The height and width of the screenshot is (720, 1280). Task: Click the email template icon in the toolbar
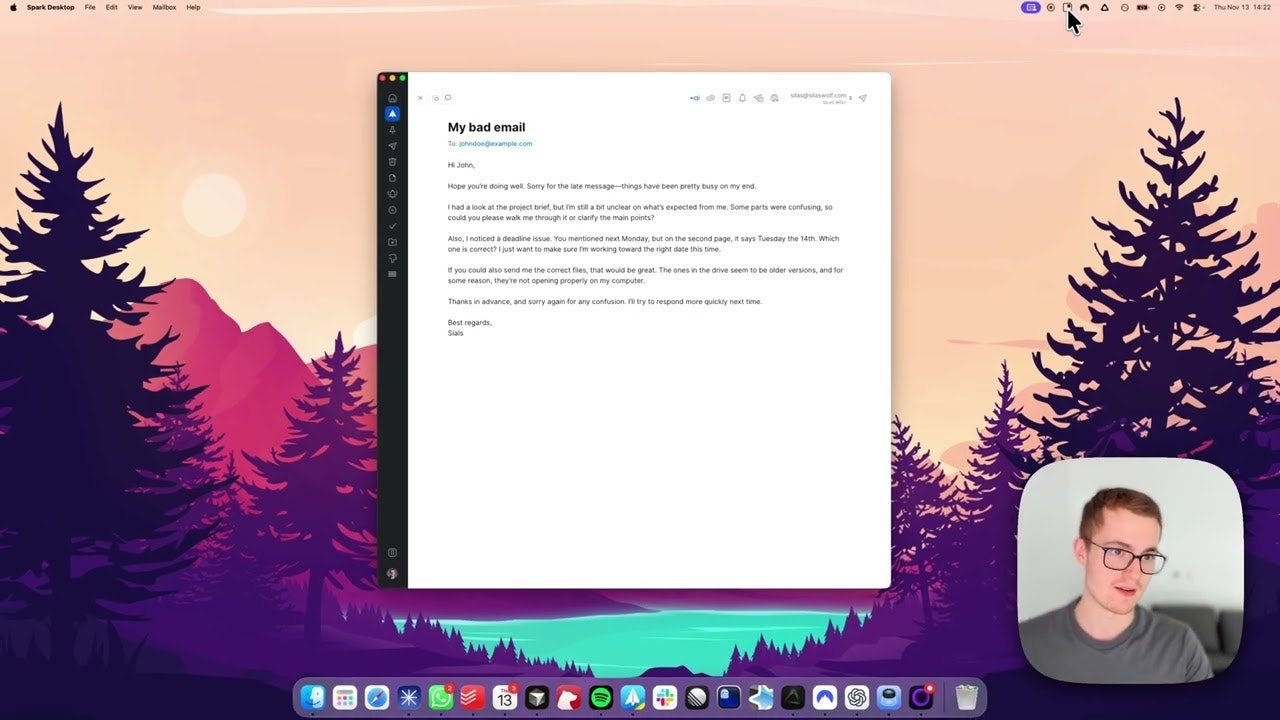click(726, 98)
